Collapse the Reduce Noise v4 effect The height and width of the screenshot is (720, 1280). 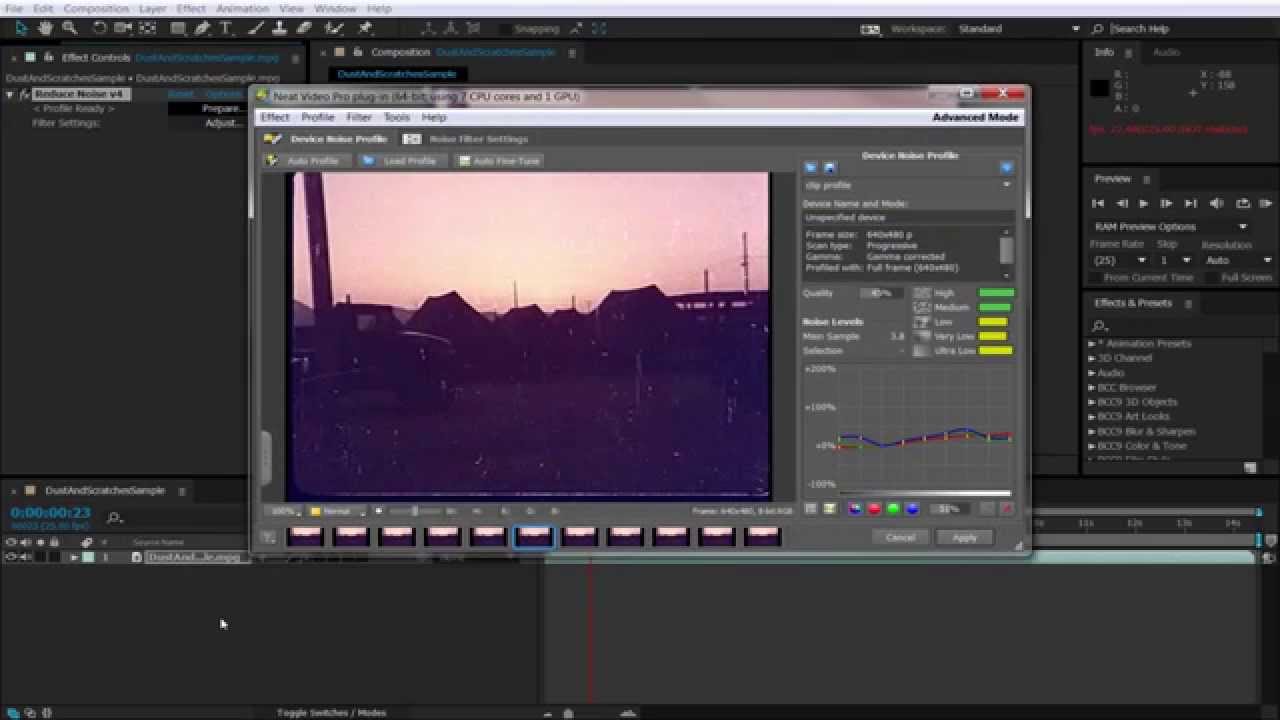click(10, 94)
